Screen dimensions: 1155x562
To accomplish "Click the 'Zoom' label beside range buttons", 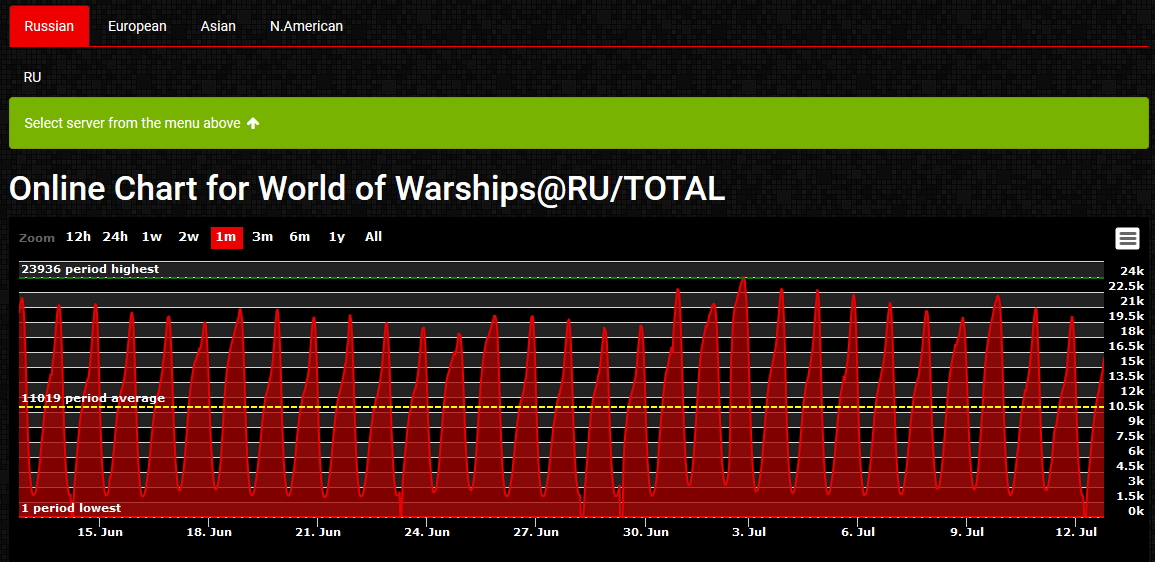I will (x=37, y=238).
